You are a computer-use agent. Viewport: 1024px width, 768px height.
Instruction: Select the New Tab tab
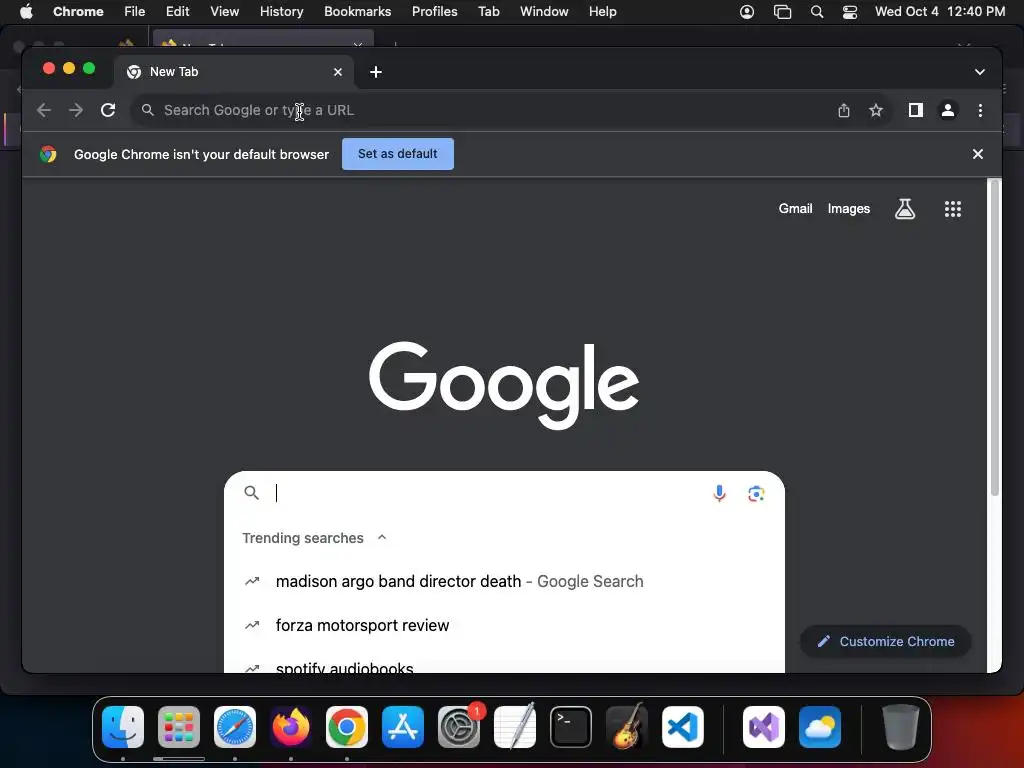[x=234, y=72]
